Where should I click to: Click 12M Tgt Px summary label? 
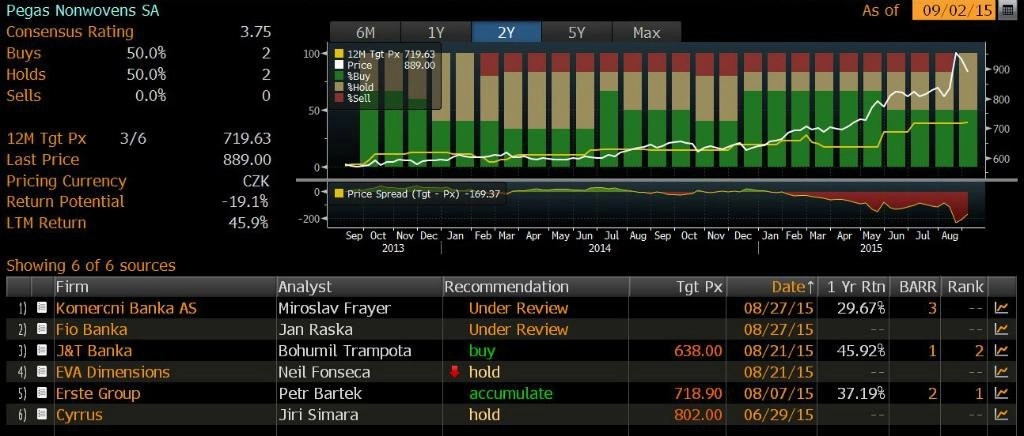(x=46, y=138)
